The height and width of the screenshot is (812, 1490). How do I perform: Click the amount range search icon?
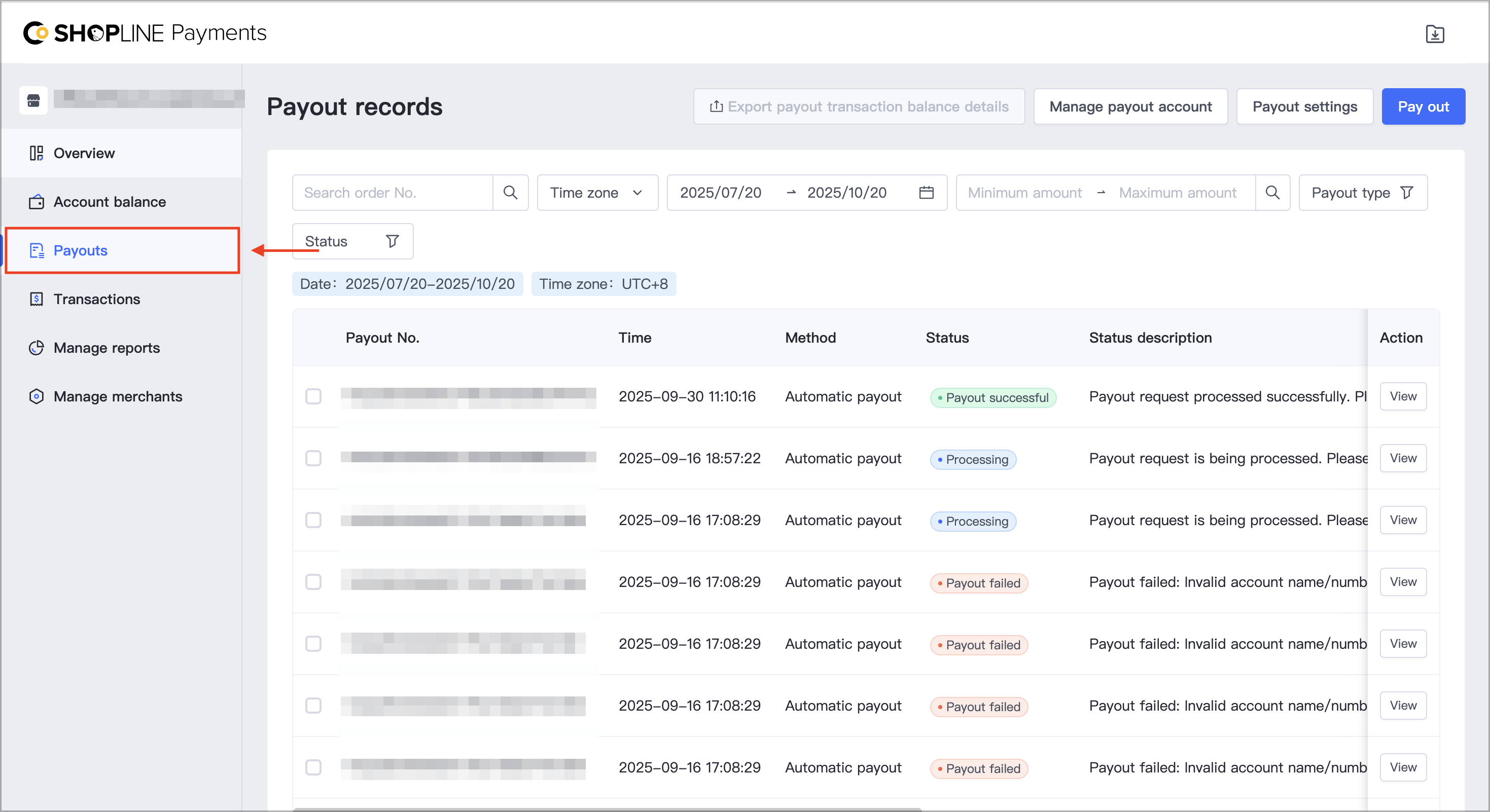tap(1272, 193)
